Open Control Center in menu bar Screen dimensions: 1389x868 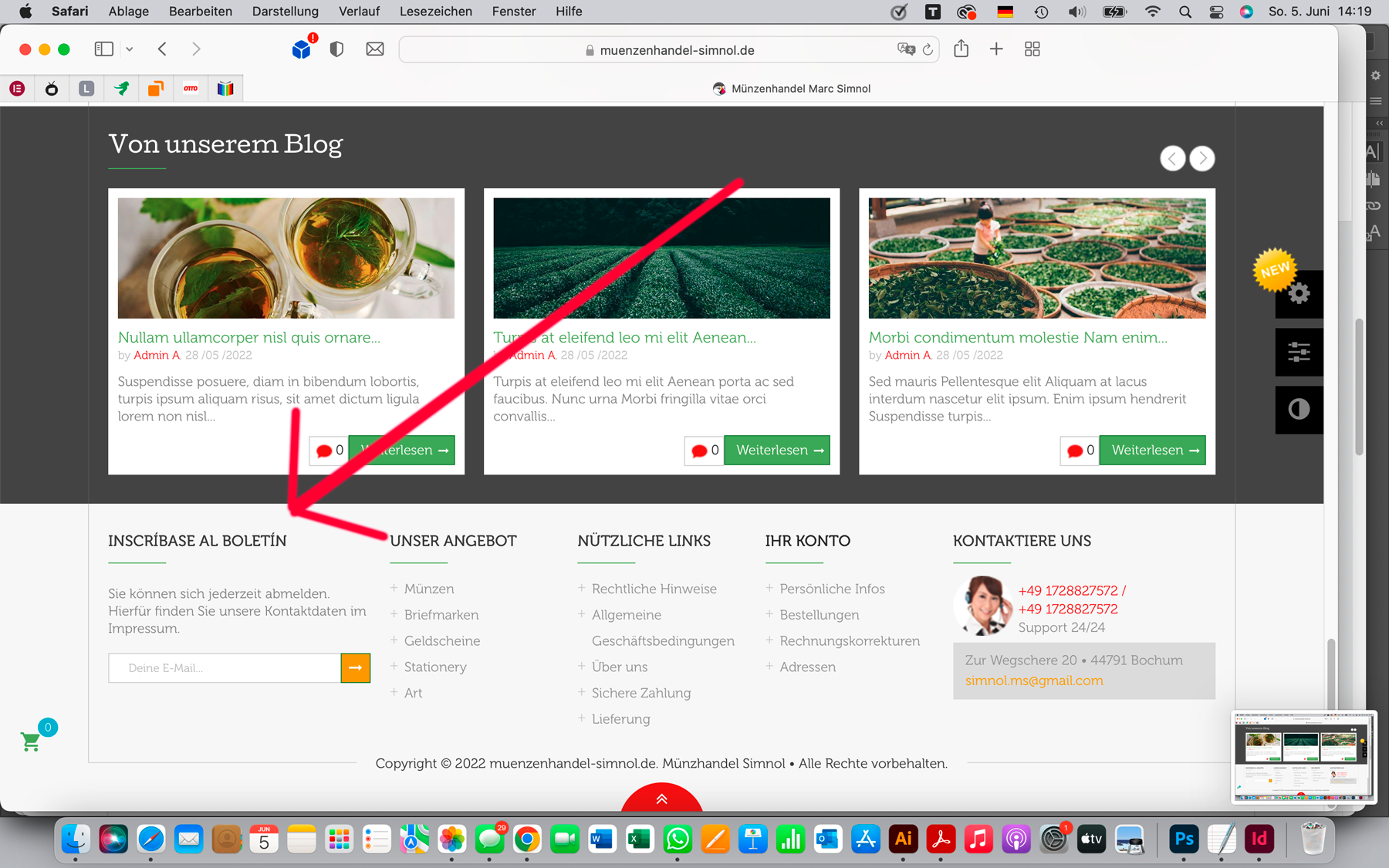(x=1216, y=12)
